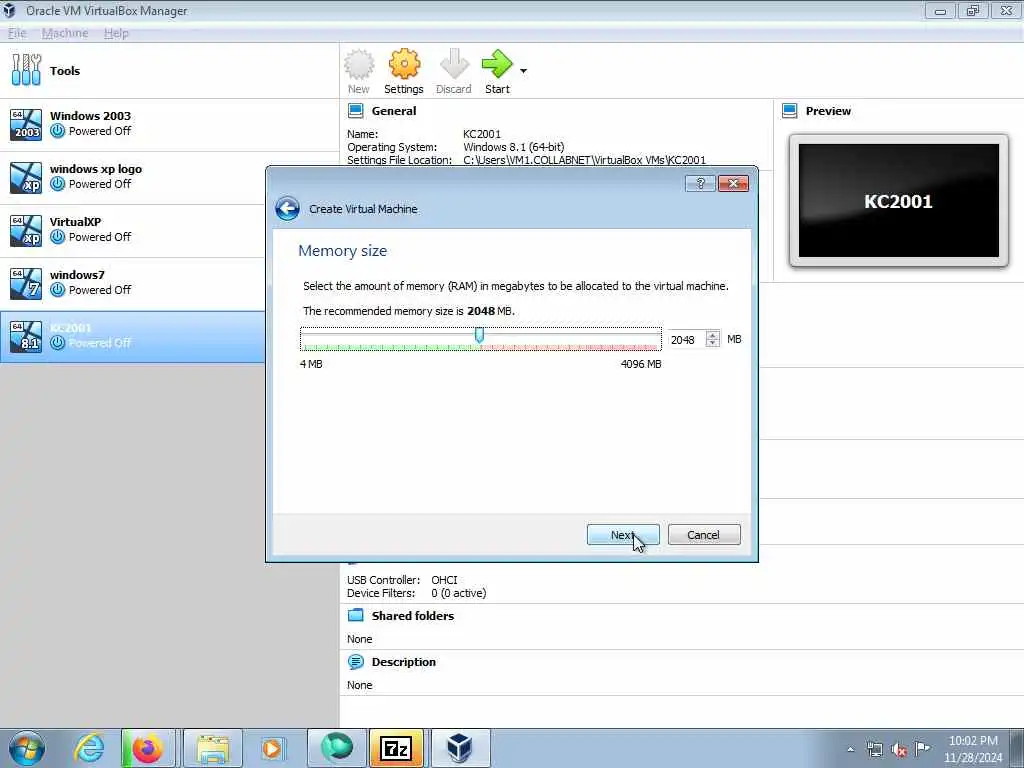
Task: Launch Firefox from the taskbar
Action: [x=148, y=748]
